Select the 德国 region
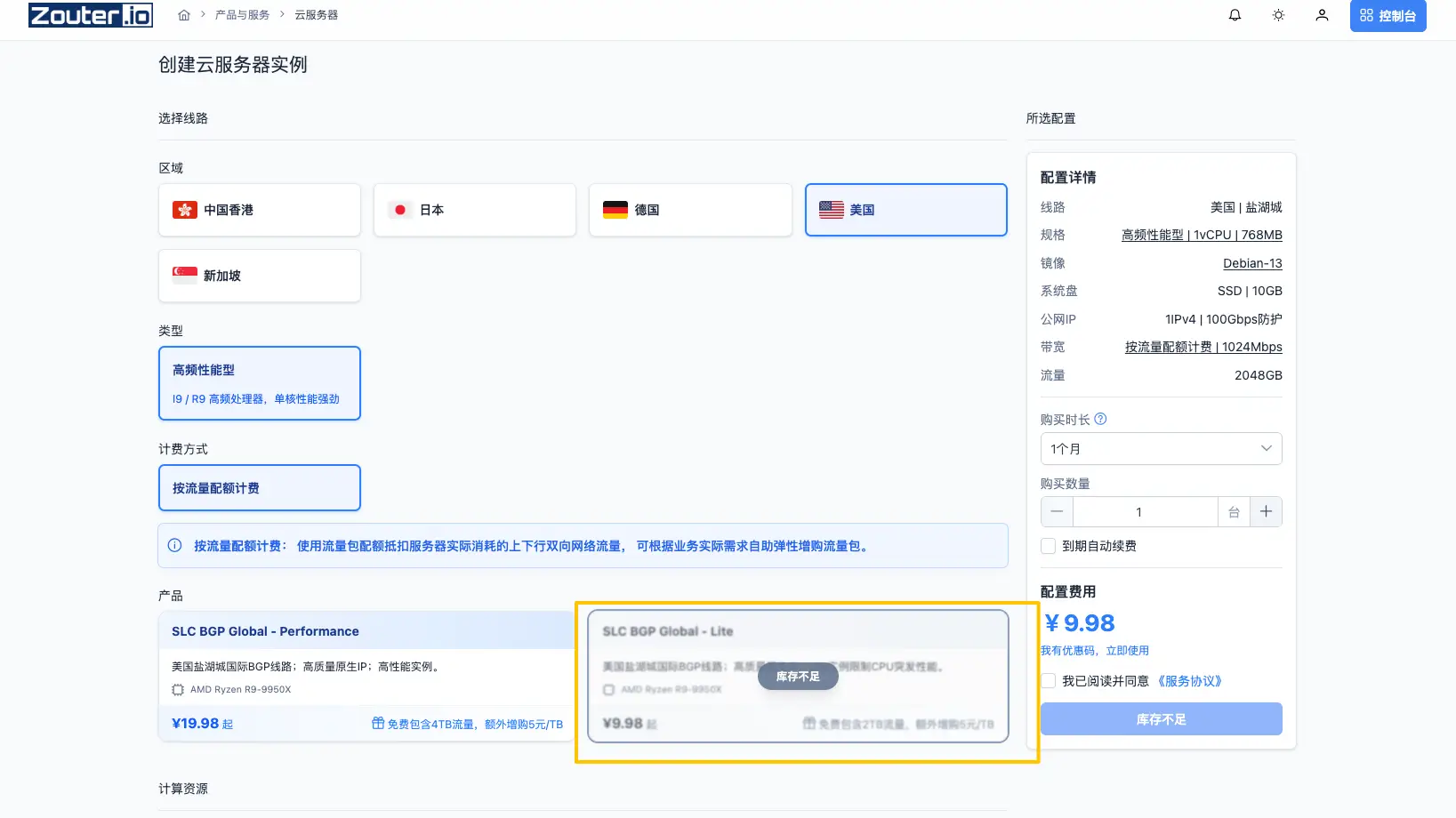Viewport: 1456px width, 818px height. point(690,210)
